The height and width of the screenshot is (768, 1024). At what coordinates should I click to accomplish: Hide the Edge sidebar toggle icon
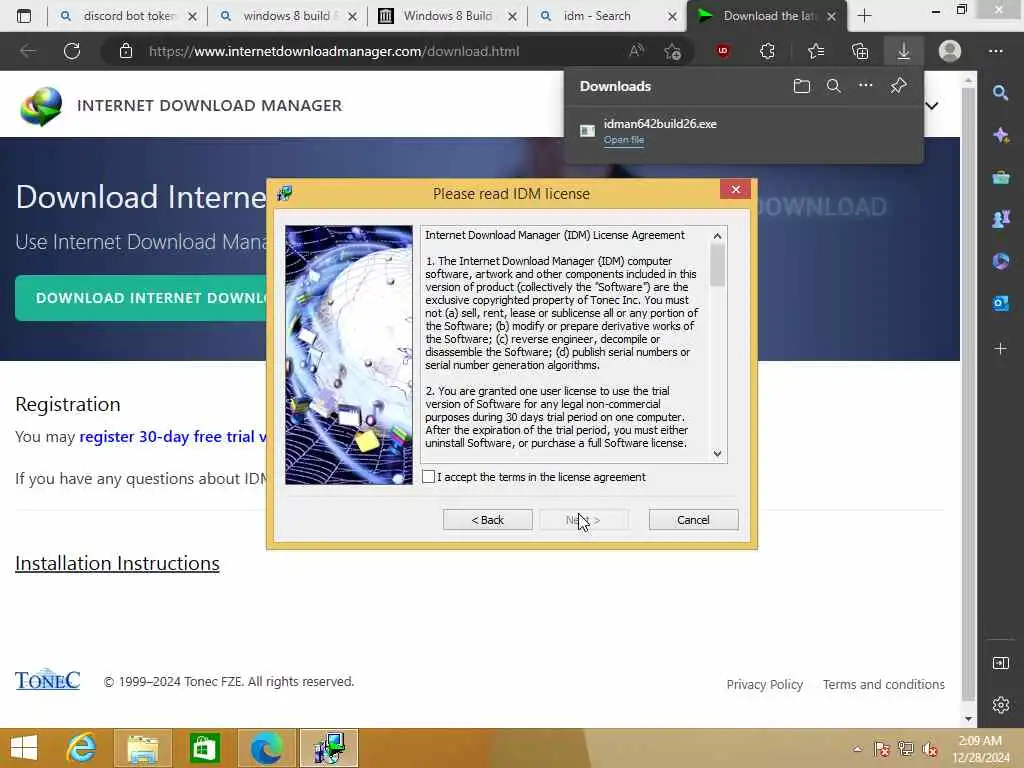tap(1000, 664)
